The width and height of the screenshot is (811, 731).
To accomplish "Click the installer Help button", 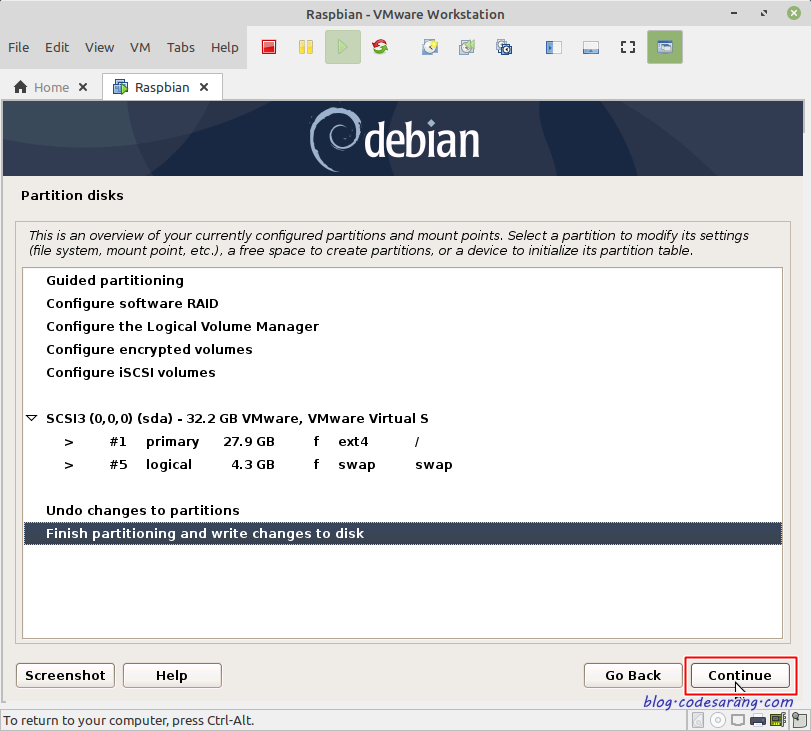I will coord(172,676).
